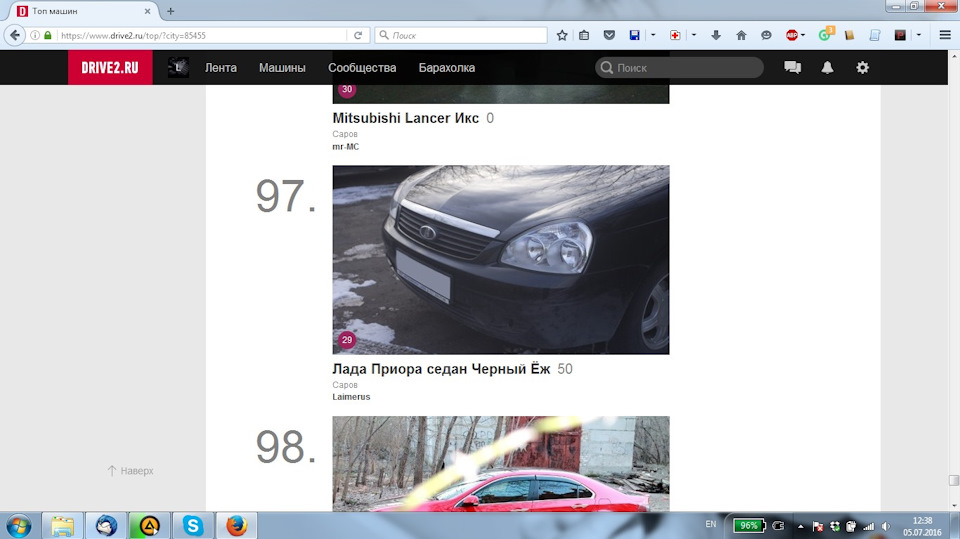Open the bookmarks list icon
Screen dimensions: 960x539
click(584, 36)
